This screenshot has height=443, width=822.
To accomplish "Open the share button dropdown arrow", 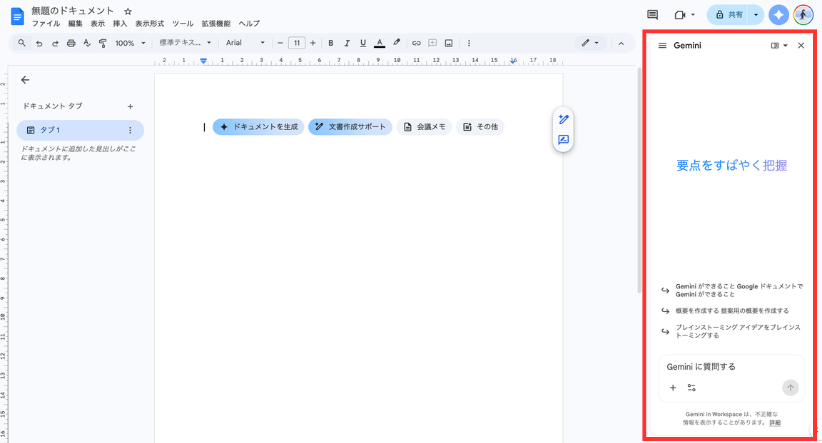I will [x=756, y=15].
